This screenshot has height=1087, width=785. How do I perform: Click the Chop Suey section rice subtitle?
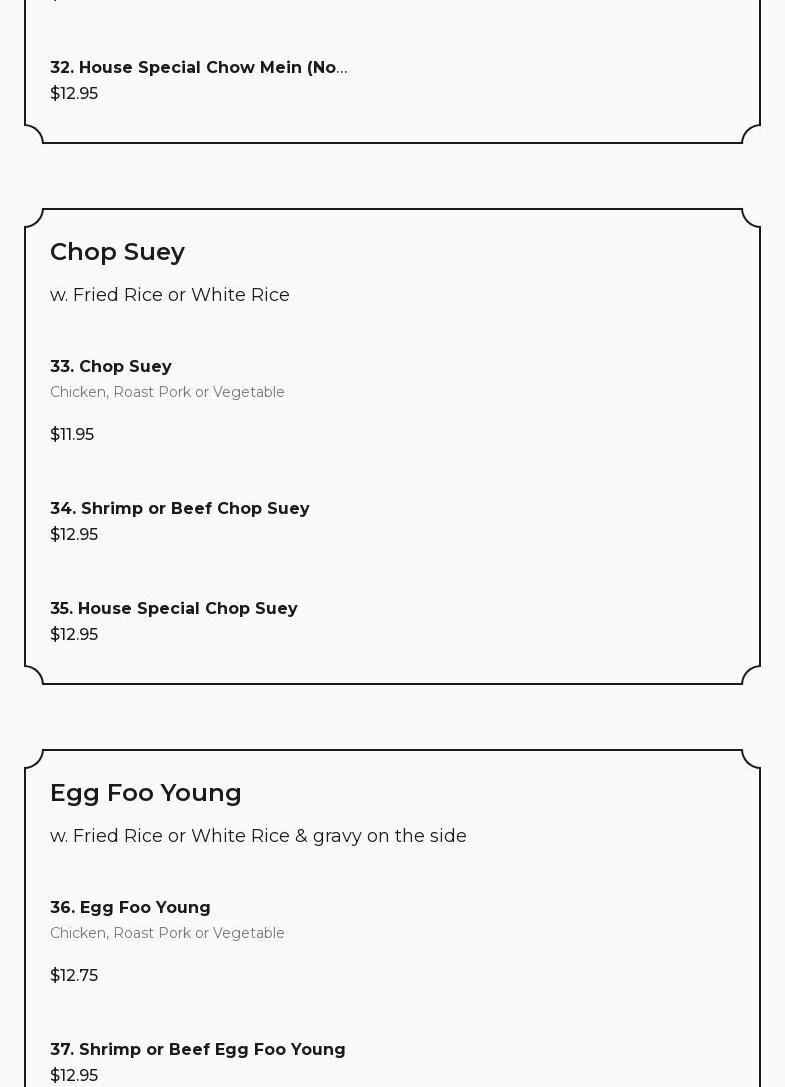[170, 295]
